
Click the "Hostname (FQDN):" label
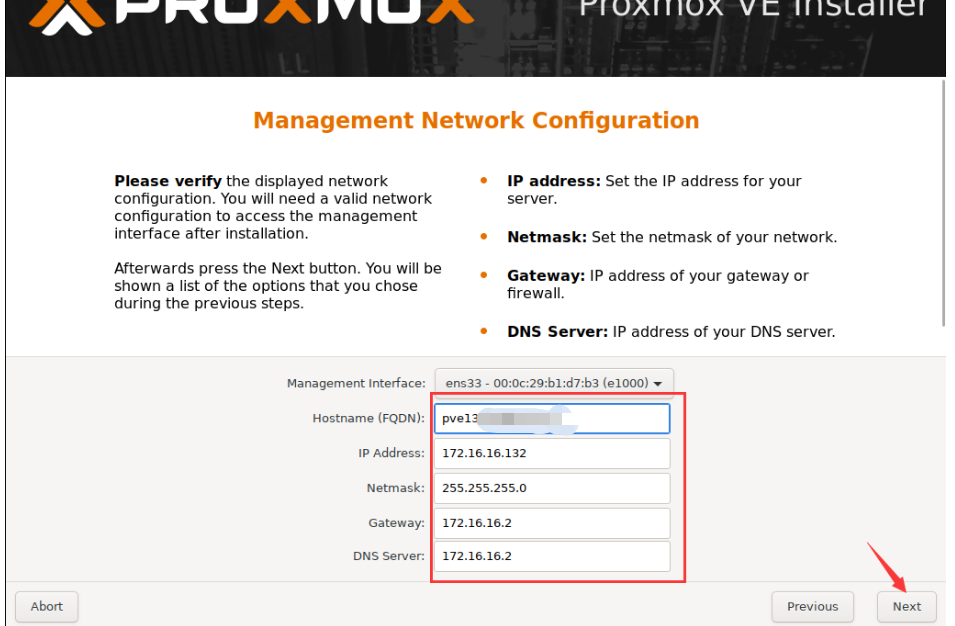(368, 418)
